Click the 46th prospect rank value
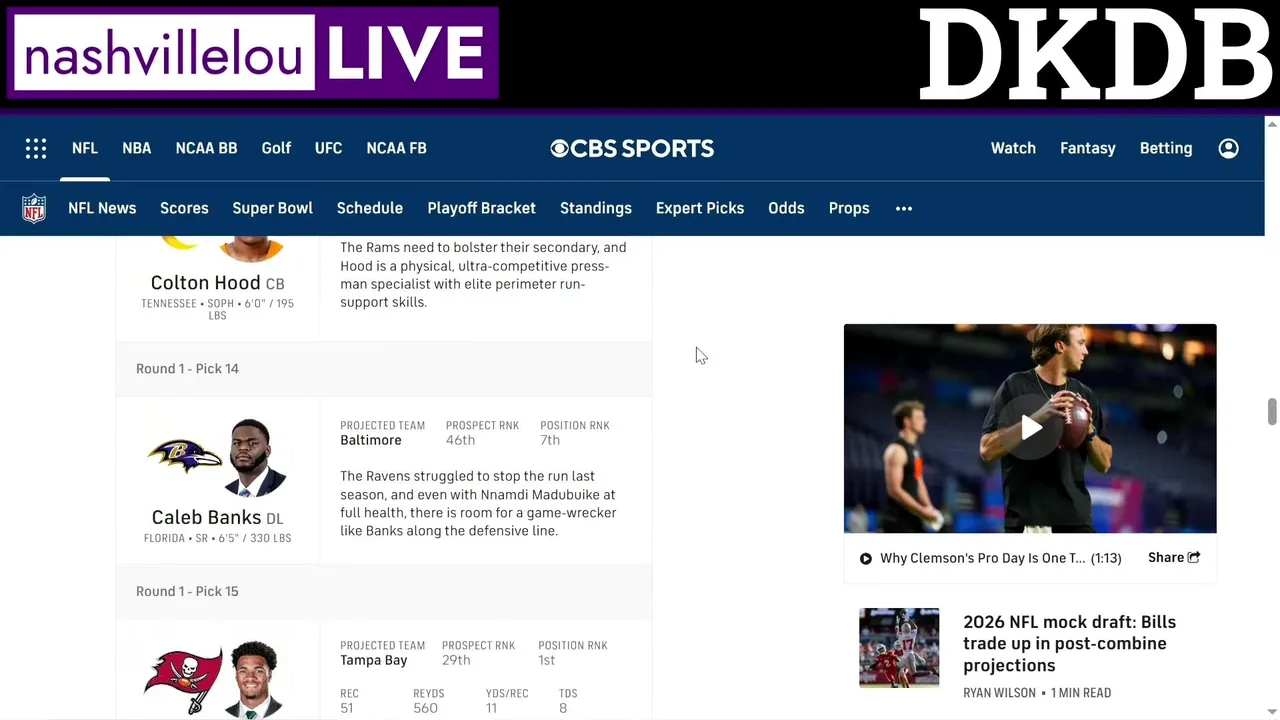This screenshot has width=1280, height=720. [460, 440]
